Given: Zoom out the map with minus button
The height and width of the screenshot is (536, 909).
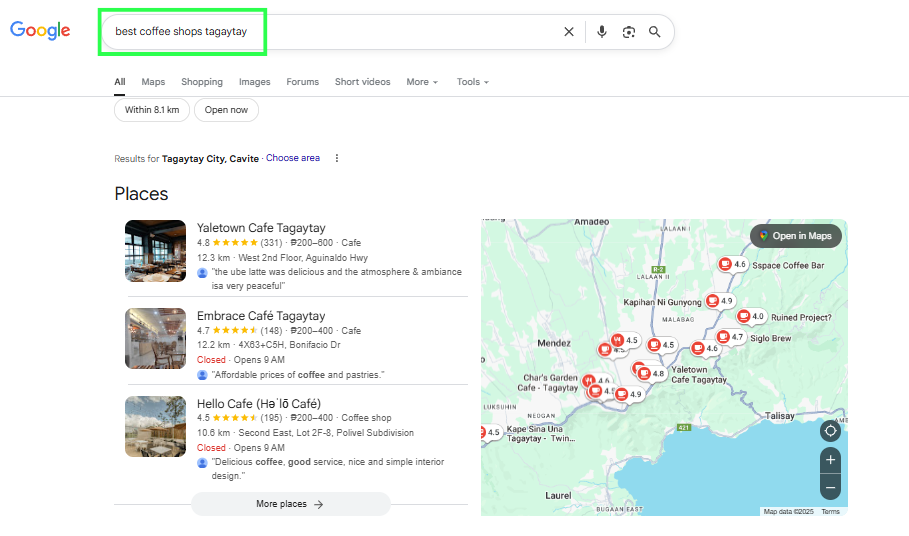Looking at the screenshot, I should point(830,487).
